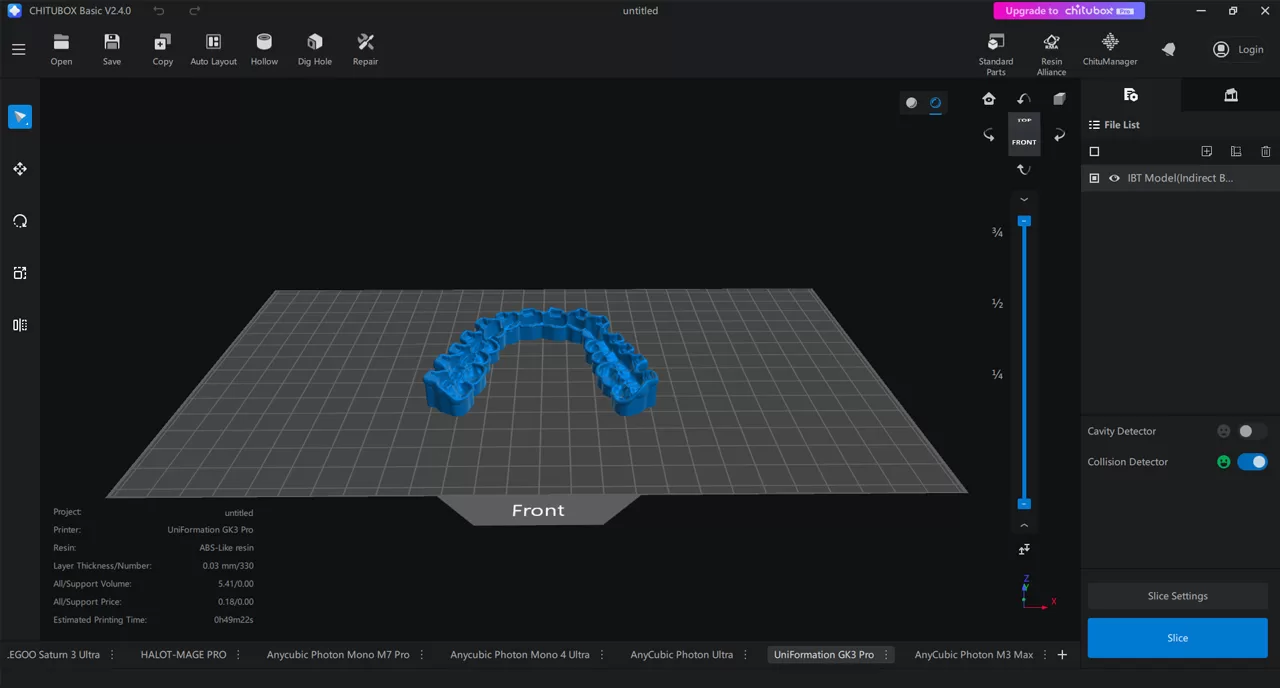The image size is (1280, 688).
Task: Click the down chevron above layer slider
Action: tap(1024, 199)
